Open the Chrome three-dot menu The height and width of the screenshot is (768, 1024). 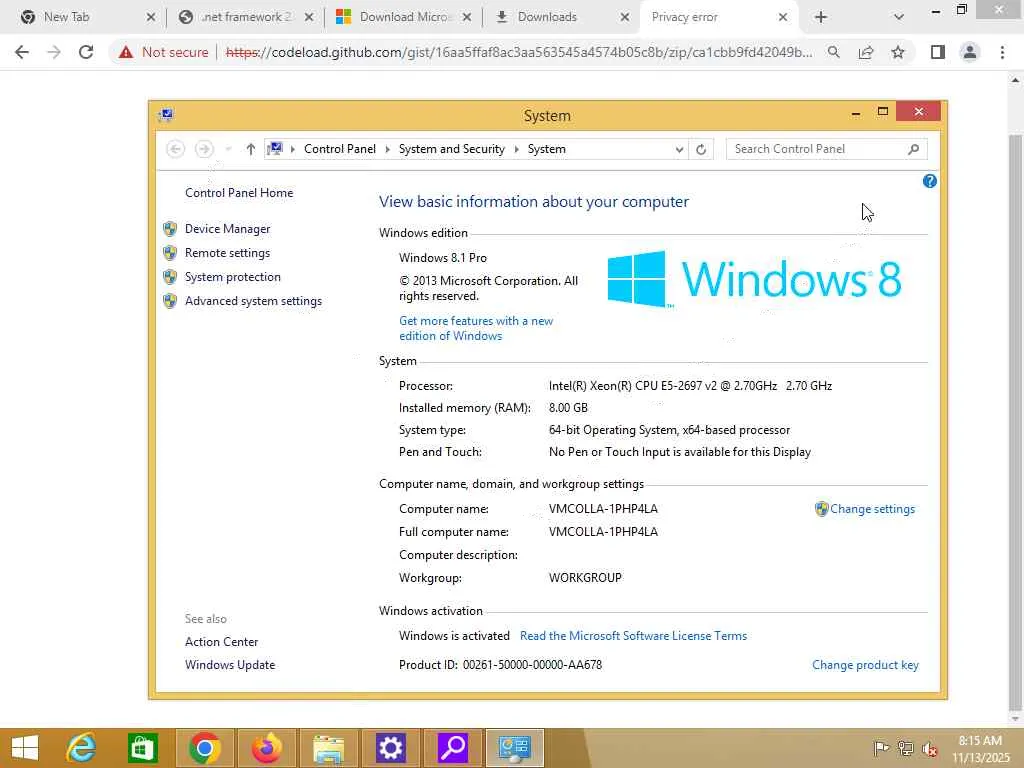(1002, 52)
